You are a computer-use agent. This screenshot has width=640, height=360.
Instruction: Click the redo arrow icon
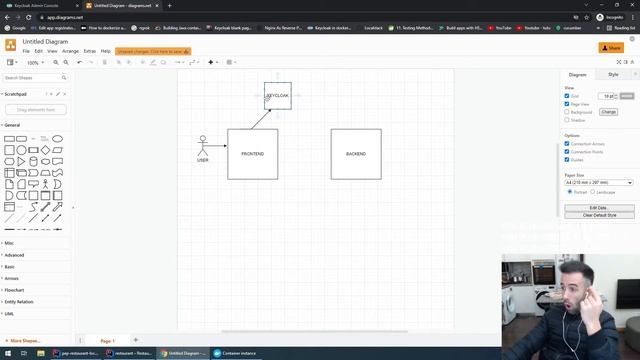(91, 62)
